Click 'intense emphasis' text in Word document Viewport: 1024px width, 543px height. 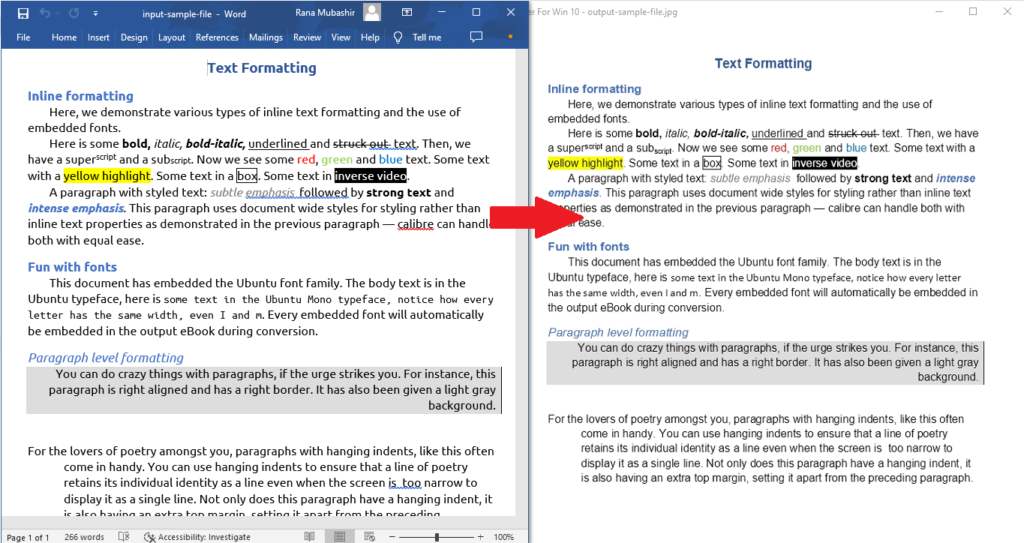(x=76, y=208)
